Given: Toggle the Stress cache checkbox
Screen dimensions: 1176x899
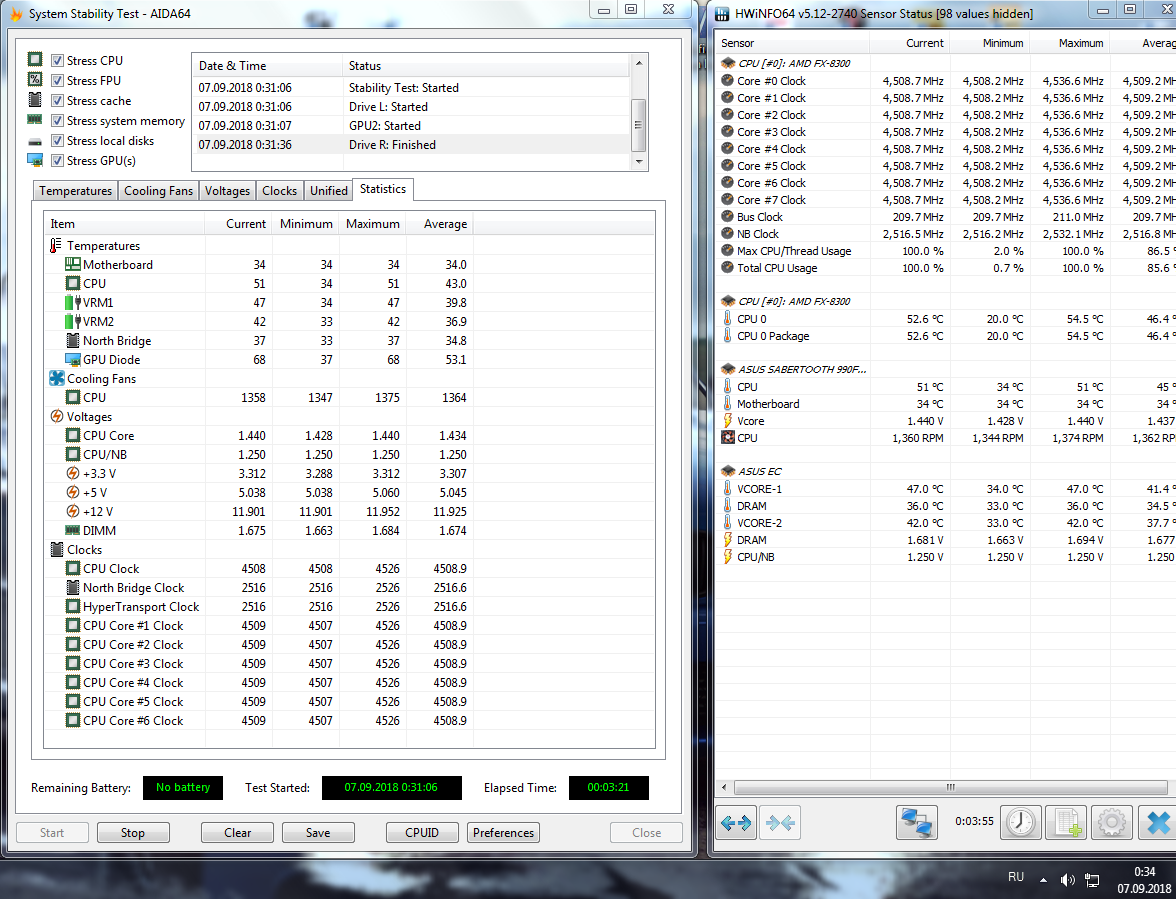Looking at the screenshot, I should pyautogui.click(x=57, y=100).
